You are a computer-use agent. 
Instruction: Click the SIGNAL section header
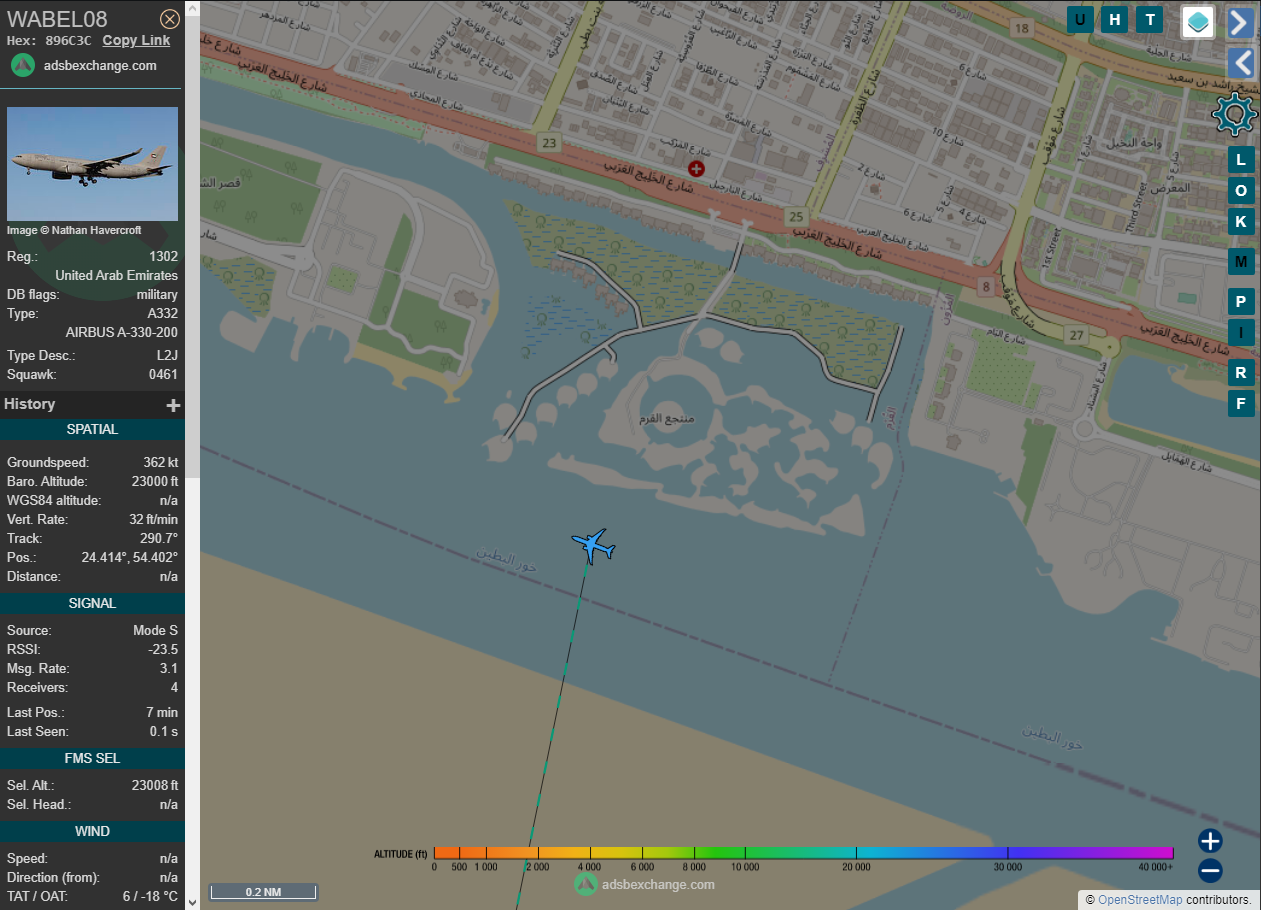click(x=92, y=603)
